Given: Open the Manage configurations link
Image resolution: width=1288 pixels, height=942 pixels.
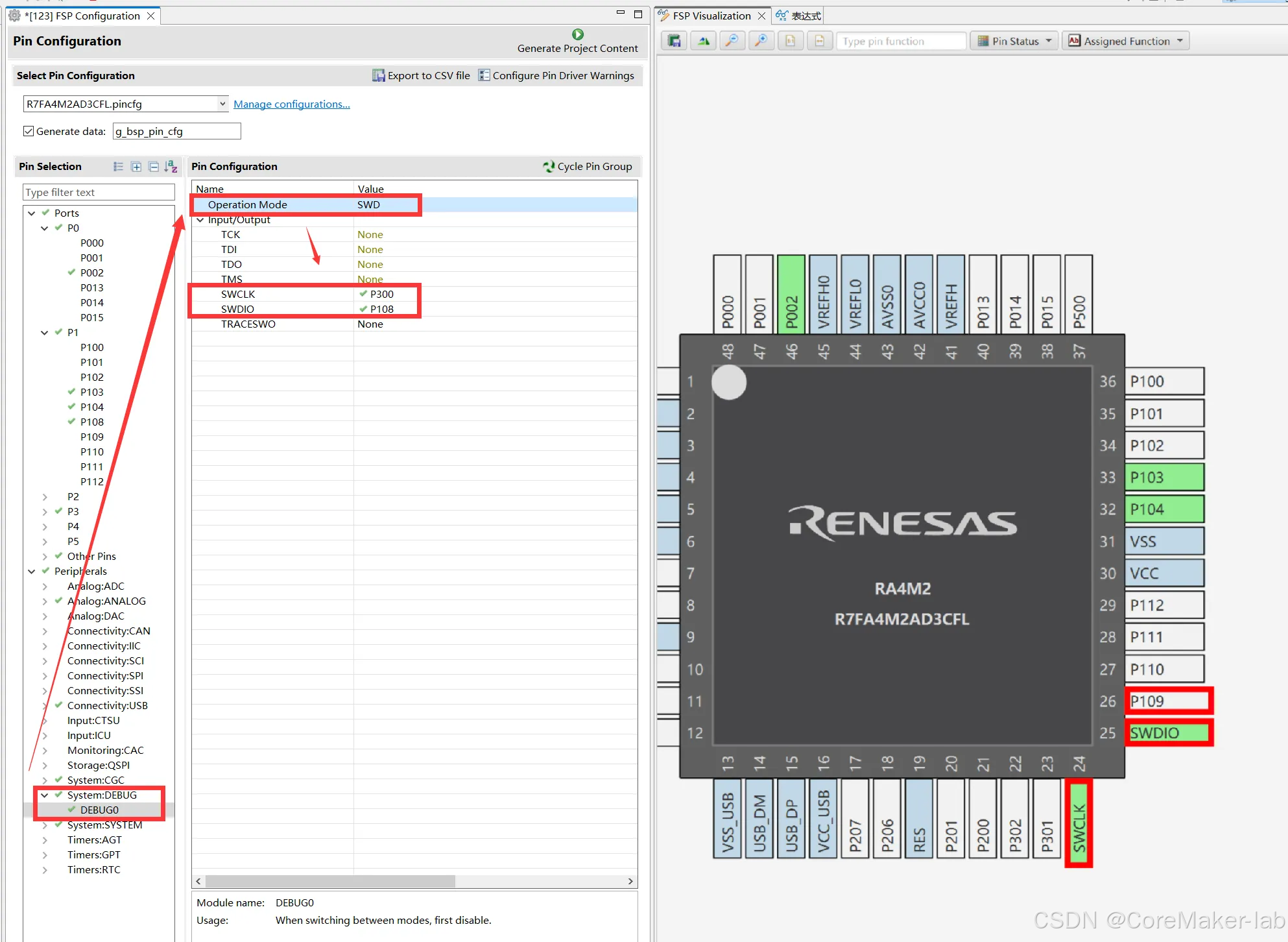Looking at the screenshot, I should tap(291, 104).
